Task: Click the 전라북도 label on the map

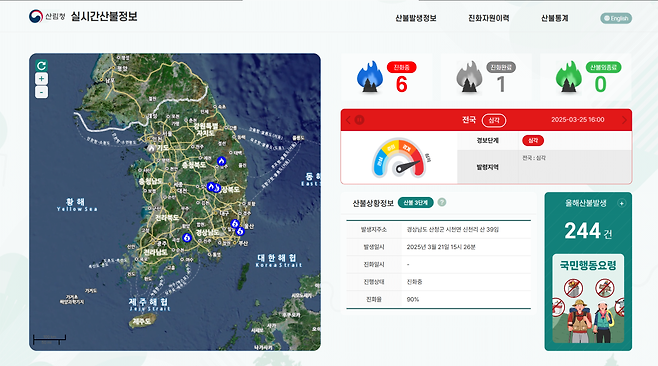Action: [x=167, y=217]
